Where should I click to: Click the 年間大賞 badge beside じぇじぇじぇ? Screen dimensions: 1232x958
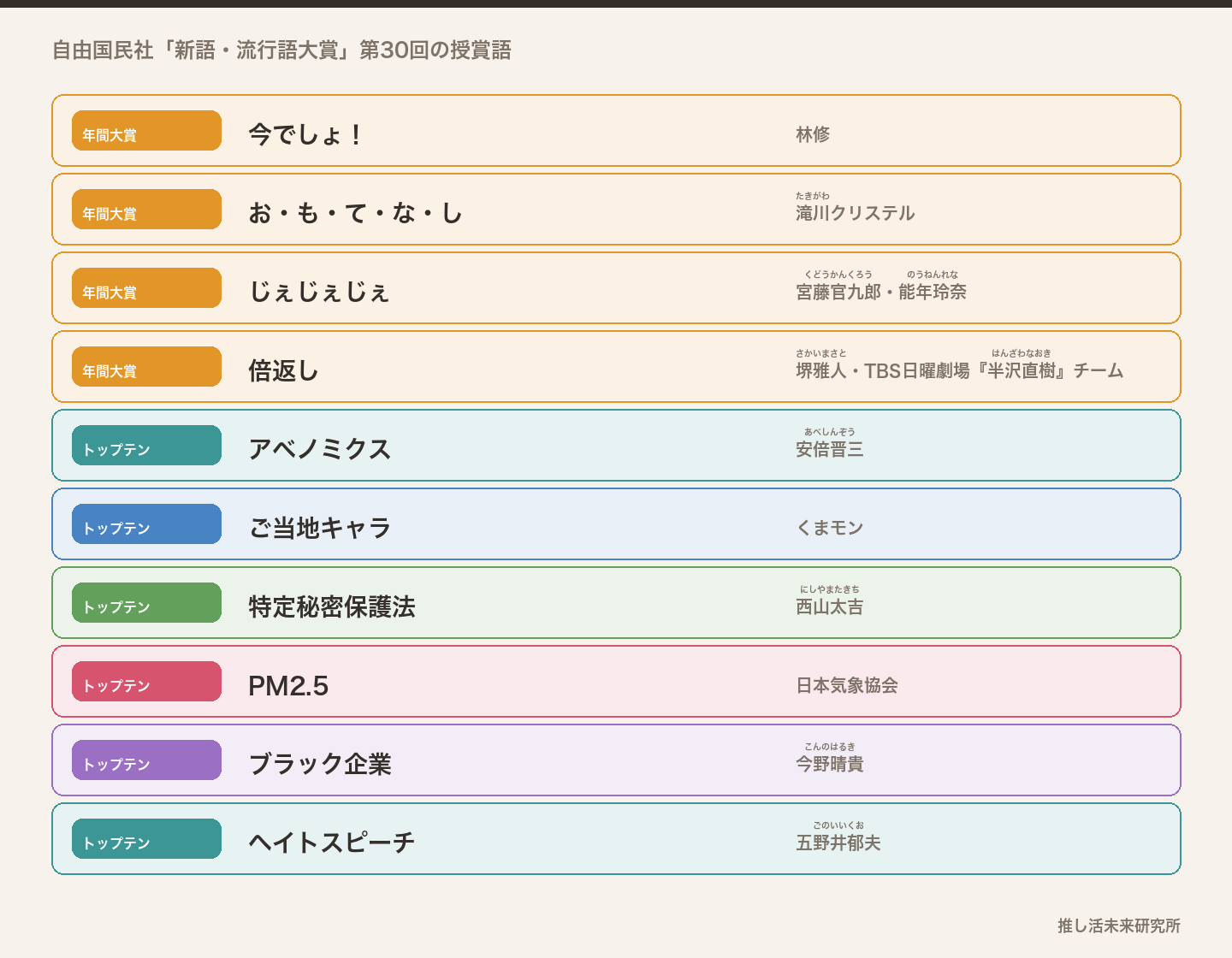146,288
